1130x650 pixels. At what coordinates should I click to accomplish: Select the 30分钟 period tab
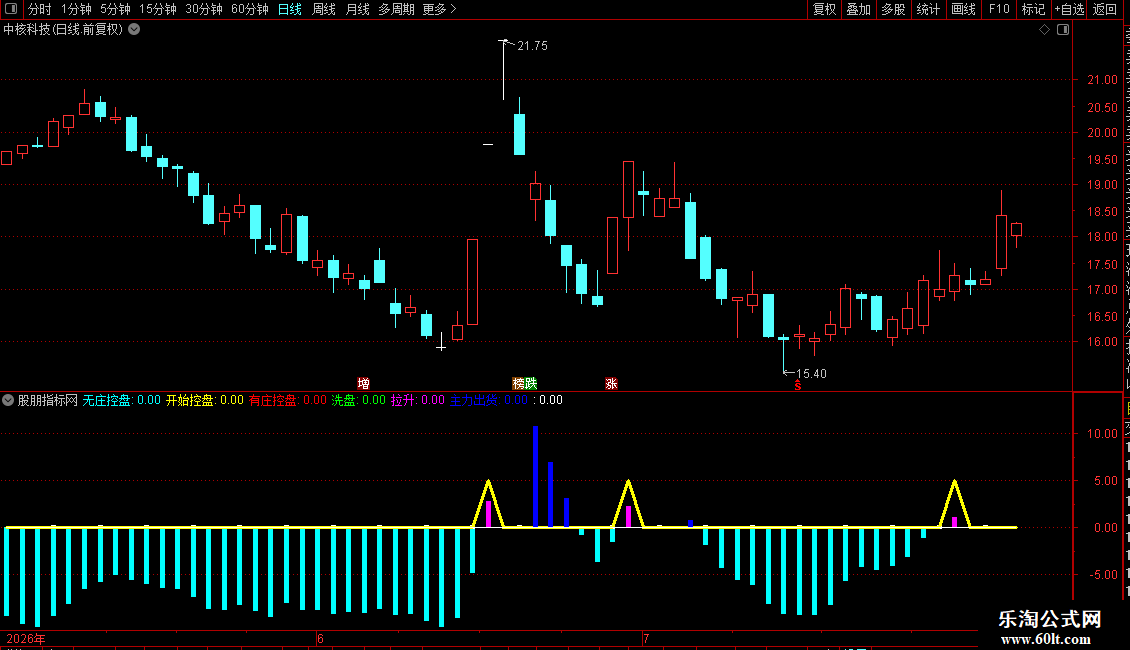click(204, 9)
